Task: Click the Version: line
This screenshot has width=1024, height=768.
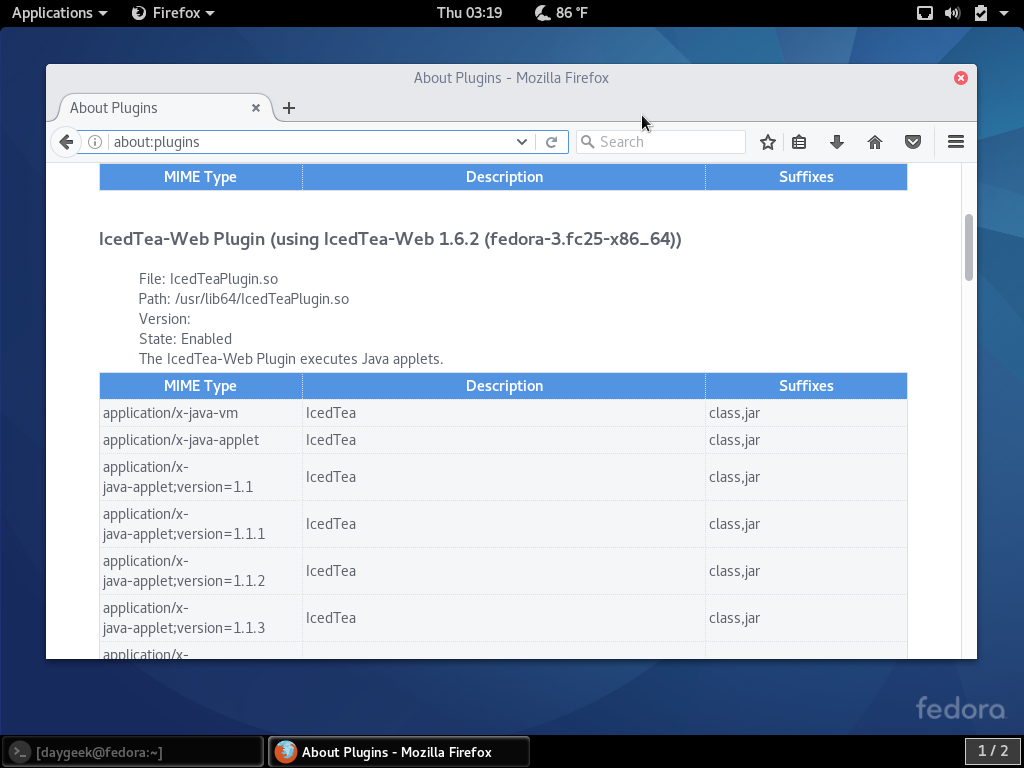Action: point(165,319)
